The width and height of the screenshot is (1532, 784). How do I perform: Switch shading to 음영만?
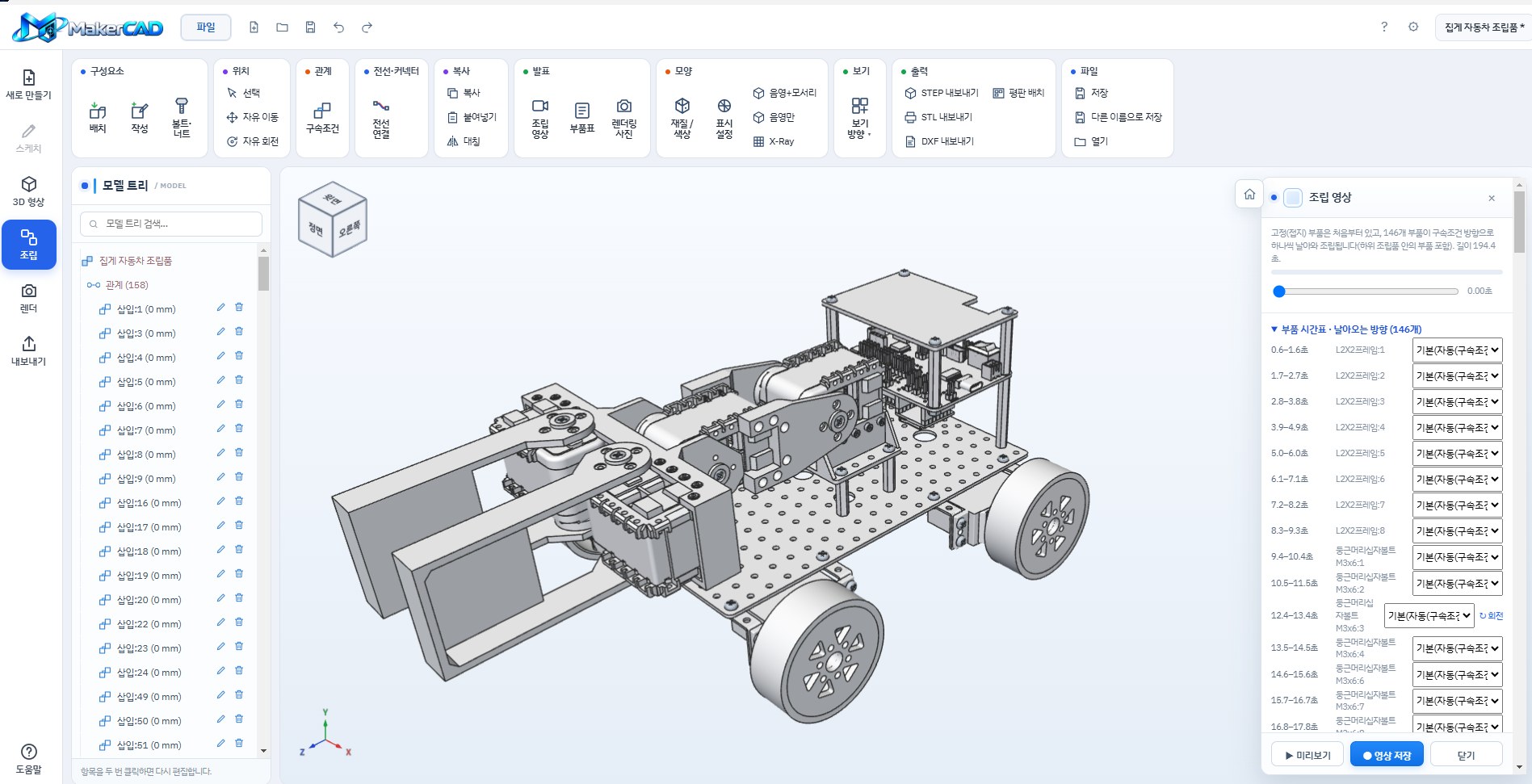point(774,117)
